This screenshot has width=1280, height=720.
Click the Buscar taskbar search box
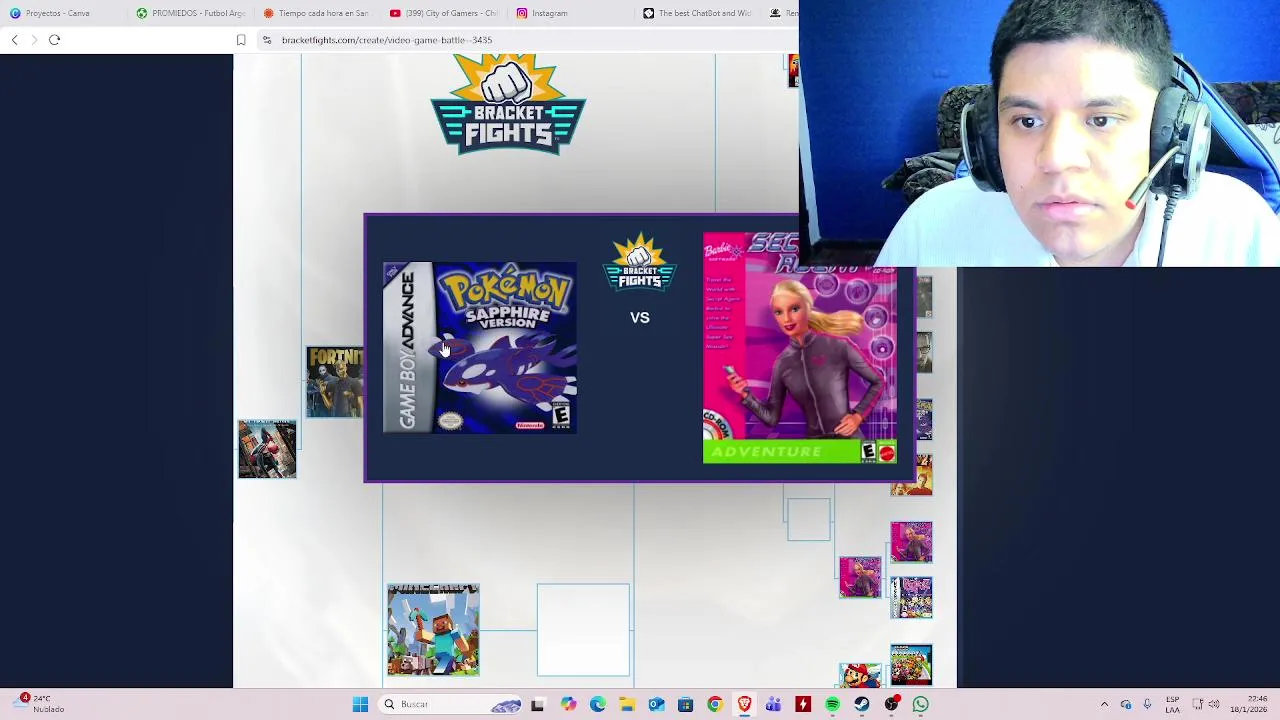coord(450,704)
